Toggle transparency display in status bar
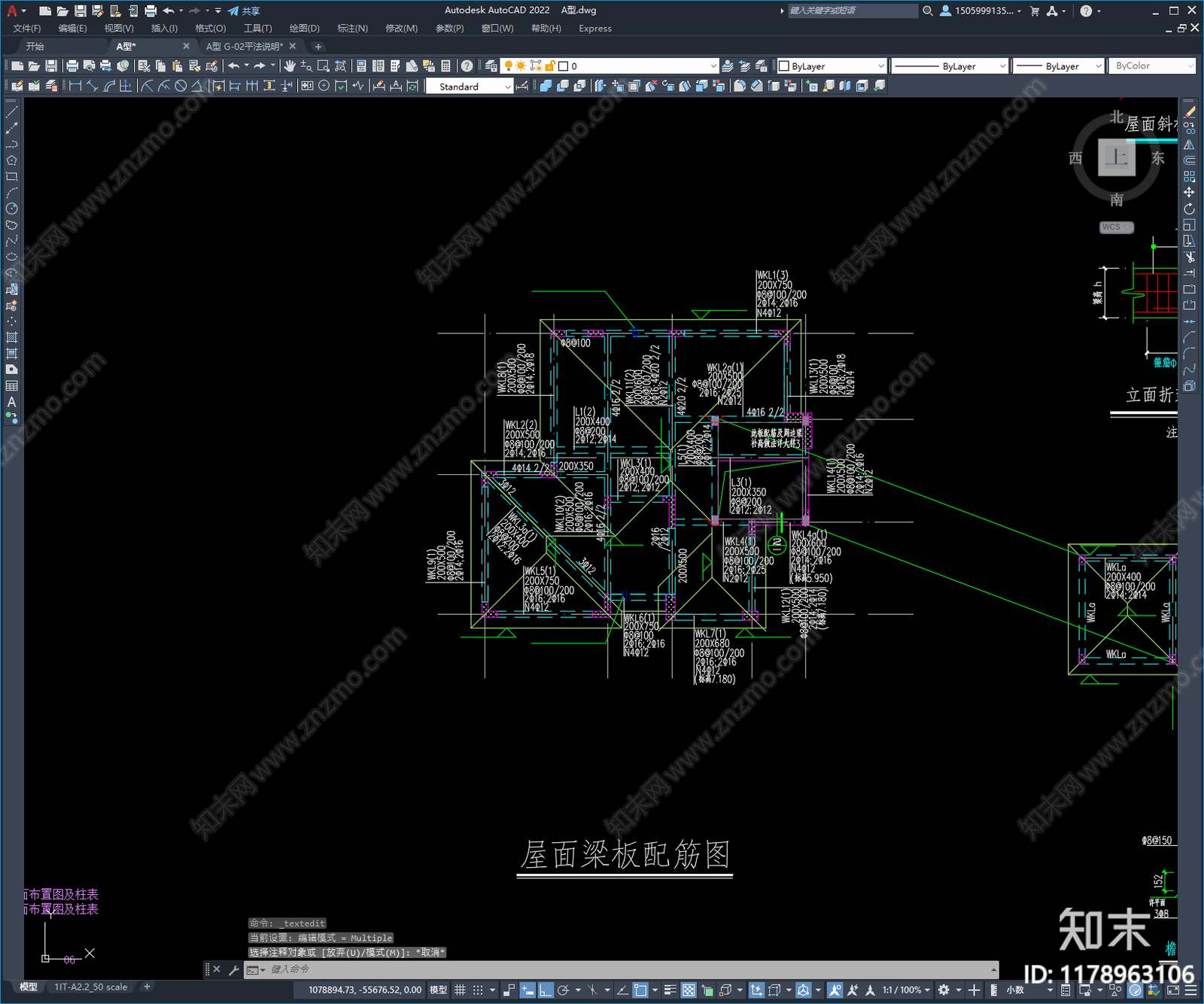The image size is (1204, 1004). pyautogui.click(x=689, y=990)
